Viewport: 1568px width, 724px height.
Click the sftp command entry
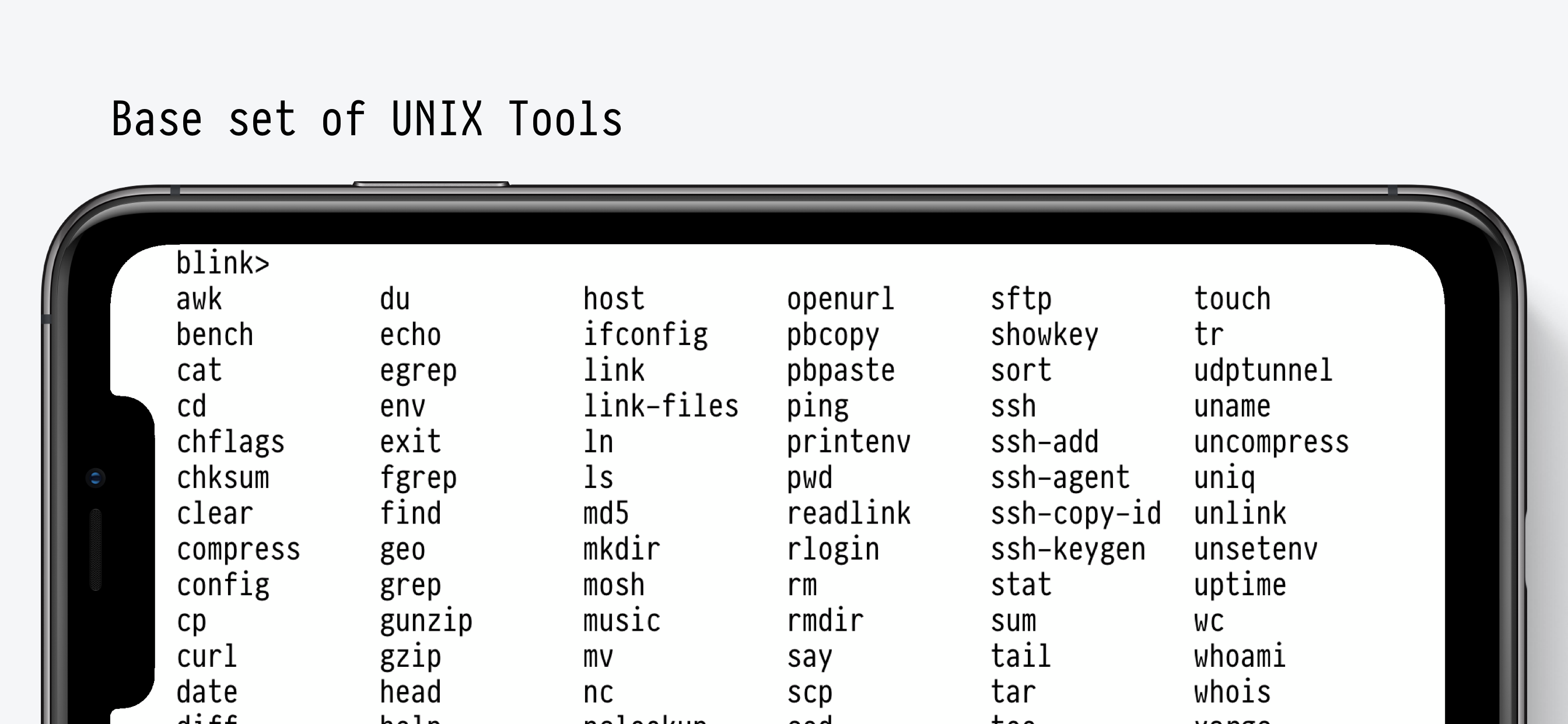(1021, 298)
